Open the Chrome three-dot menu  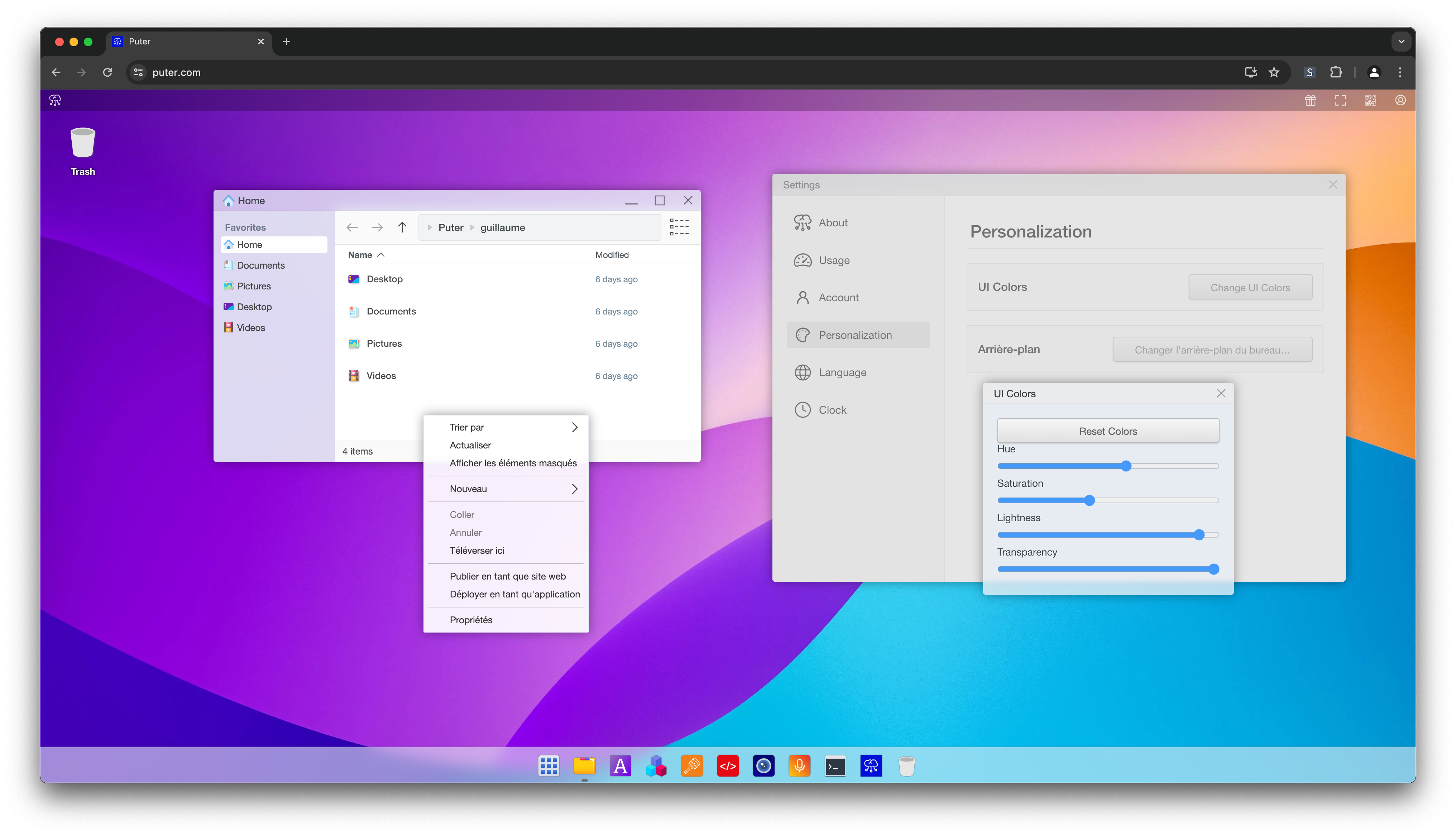click(x=1400, y=72)
